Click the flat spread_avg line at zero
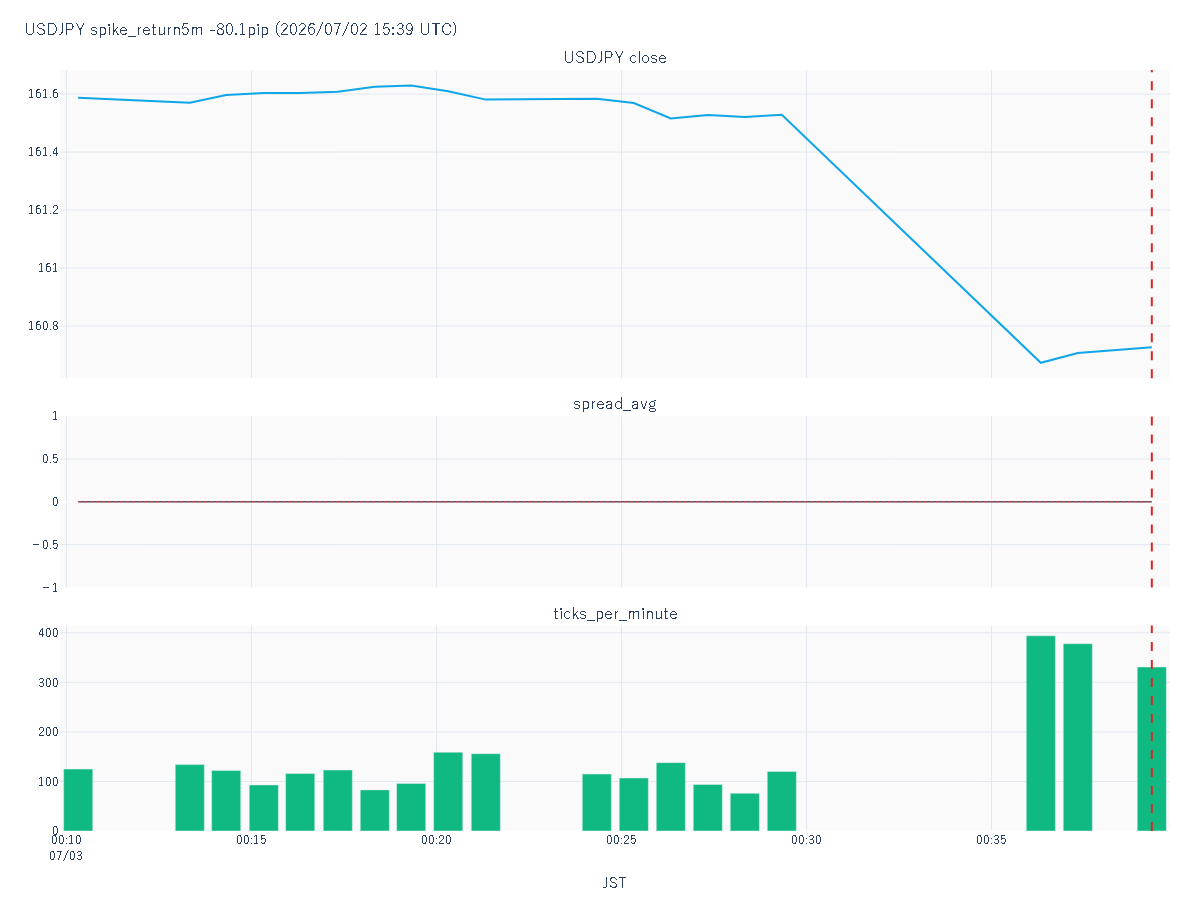The image size is (1200, 900). pos(615,502)
